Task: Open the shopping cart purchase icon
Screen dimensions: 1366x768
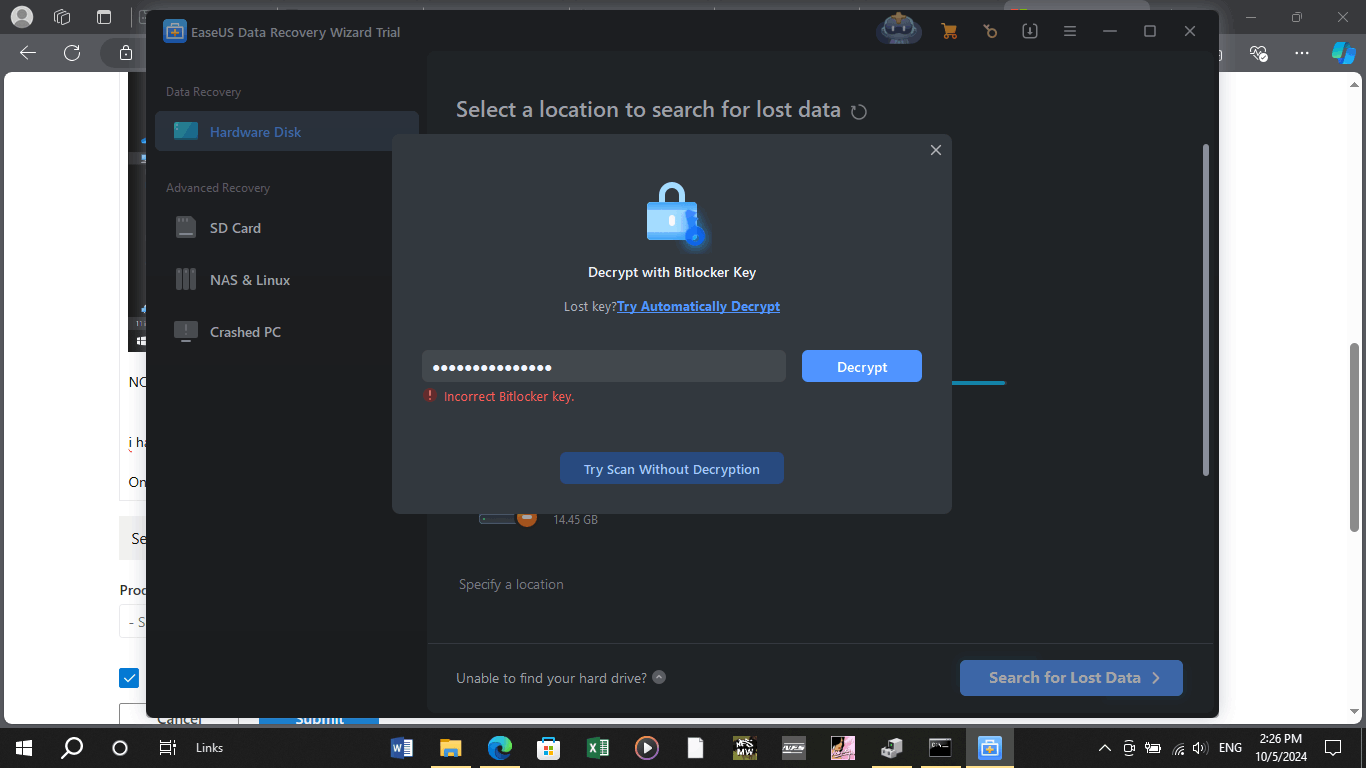Action: pyautogui.click(x=949, y=31)
